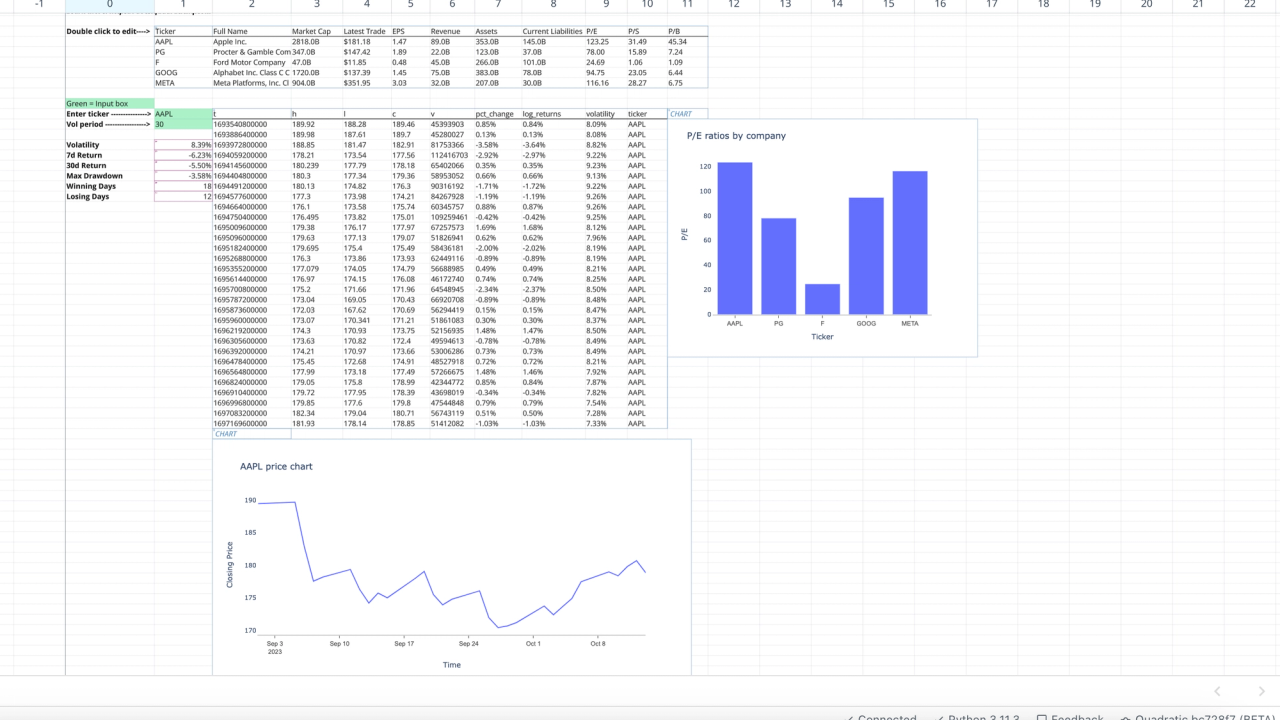Select the GOOG ticker cell in company table

point(183,73)
